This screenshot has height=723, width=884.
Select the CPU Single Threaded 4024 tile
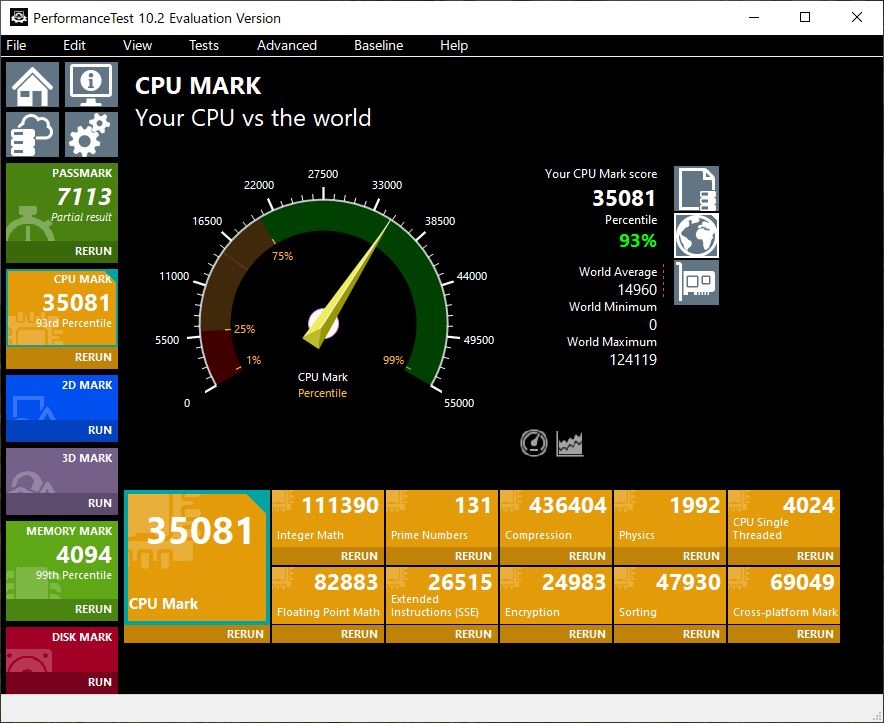pyautogui.click(x=784, y=519)
